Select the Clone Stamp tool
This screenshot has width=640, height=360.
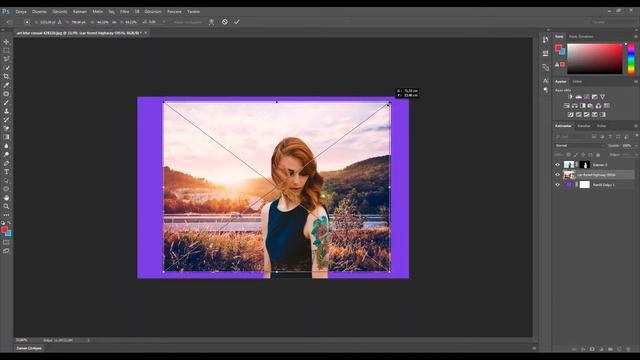[x=6, y=111]
